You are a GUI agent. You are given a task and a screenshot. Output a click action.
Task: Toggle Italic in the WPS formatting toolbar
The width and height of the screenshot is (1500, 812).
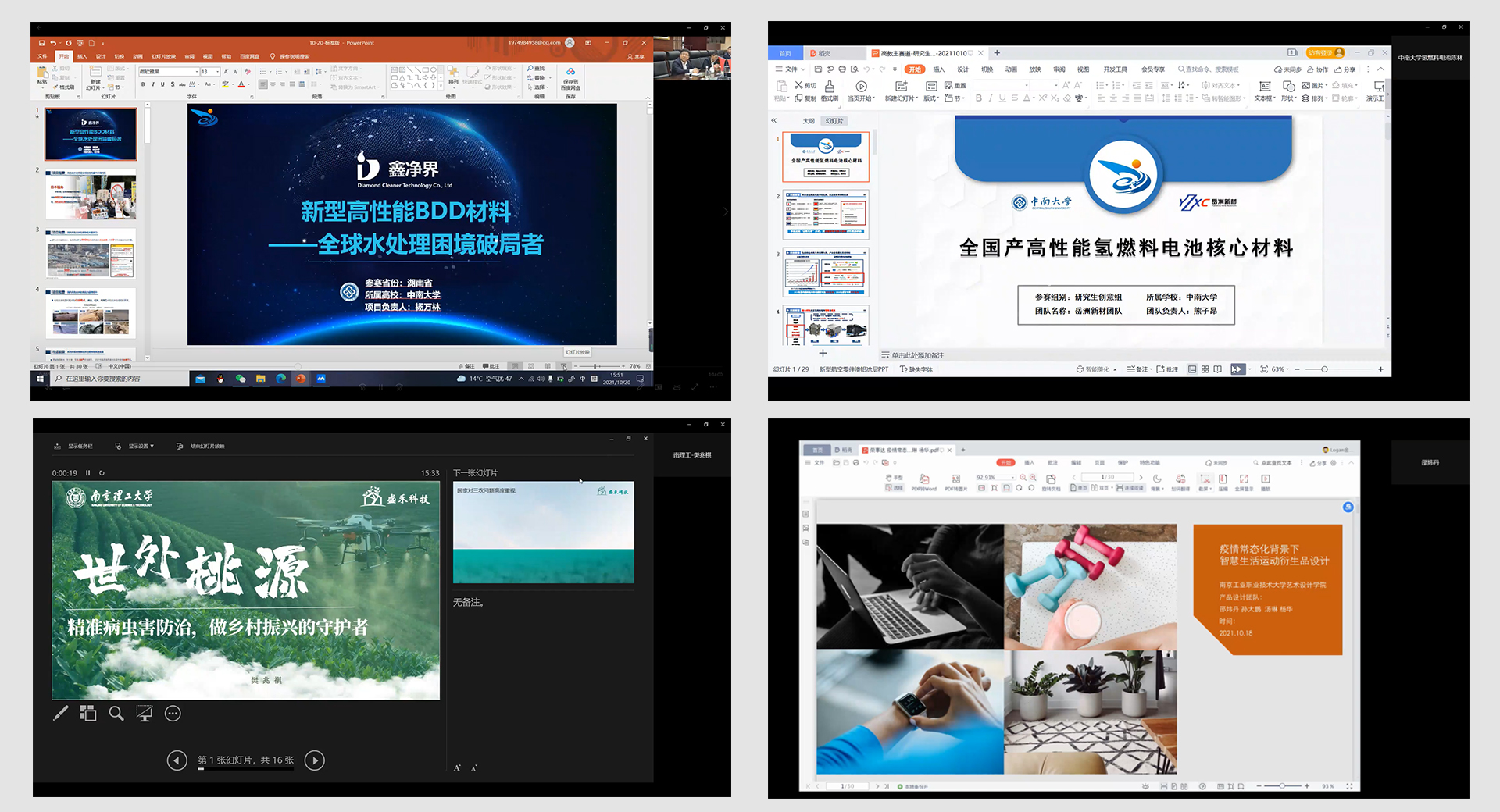click(991, 98)
